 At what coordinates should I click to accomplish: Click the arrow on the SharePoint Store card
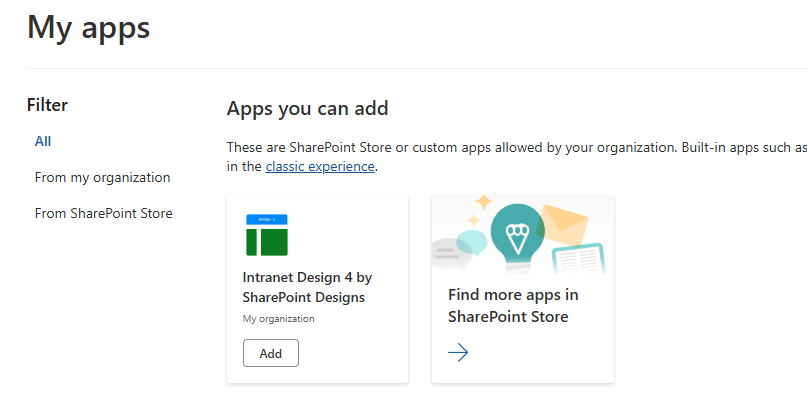(x=458, y=353)
